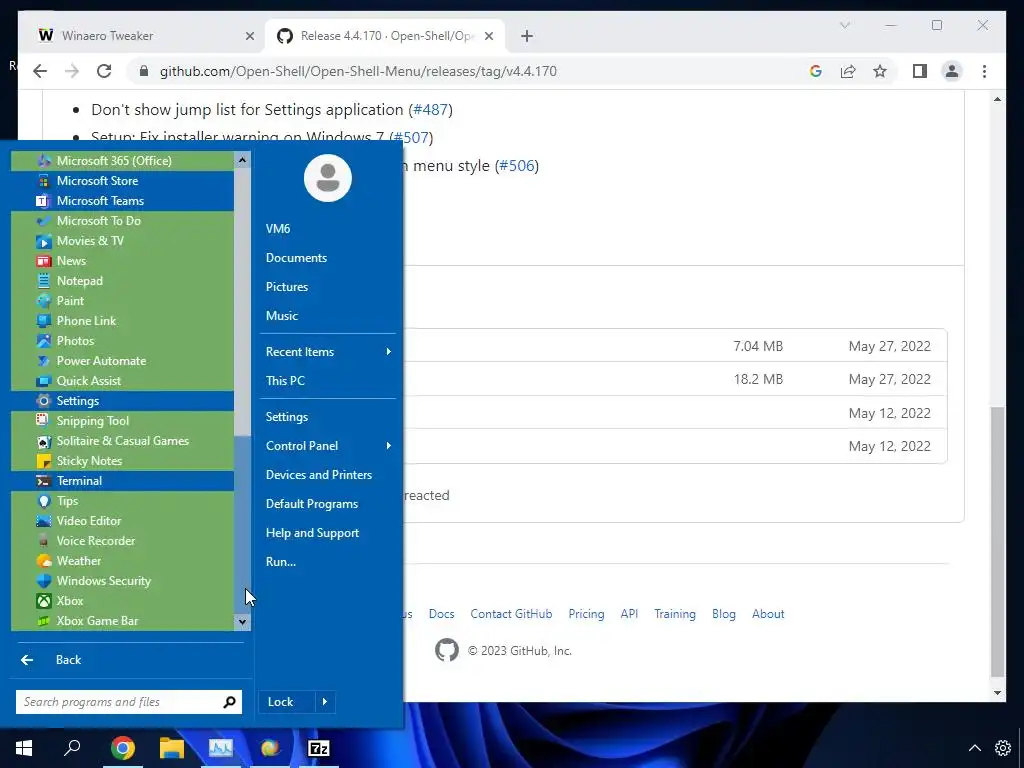Screen dimensions: 1024x768
Task: Launch Notepad from programs list
Action: coord(122,281)
